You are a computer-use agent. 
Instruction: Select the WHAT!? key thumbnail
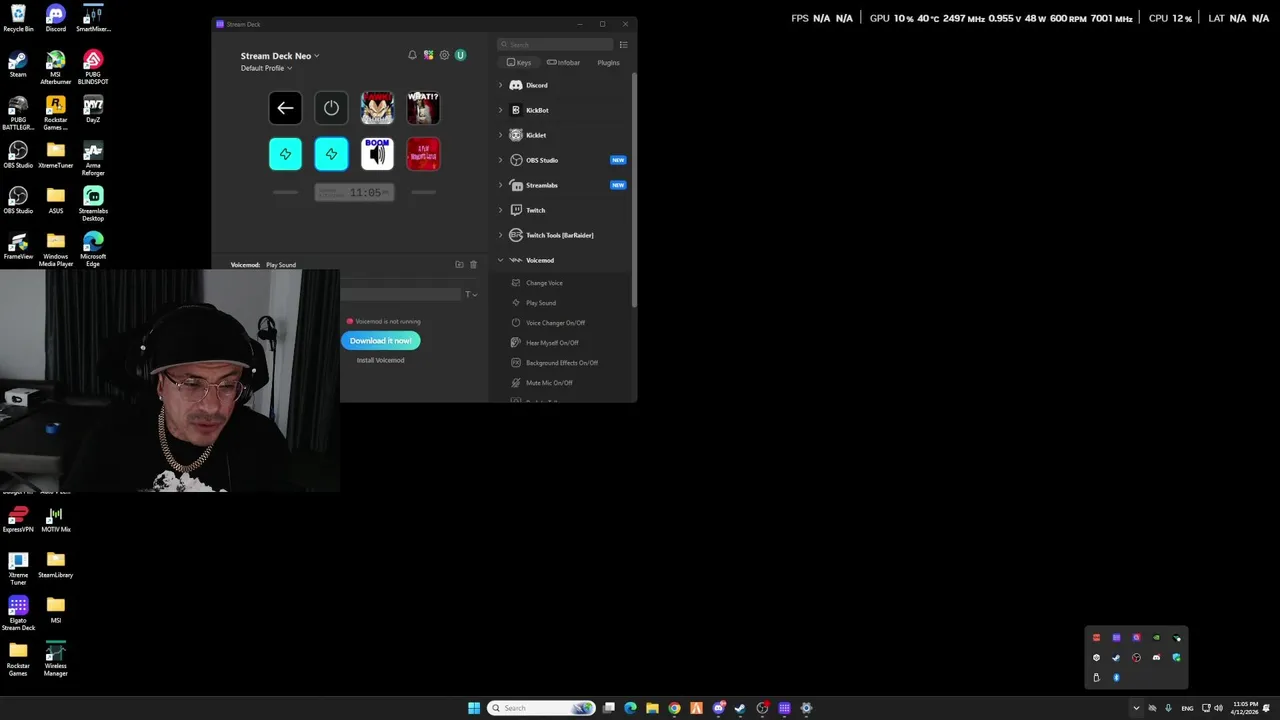click(423, 108)
